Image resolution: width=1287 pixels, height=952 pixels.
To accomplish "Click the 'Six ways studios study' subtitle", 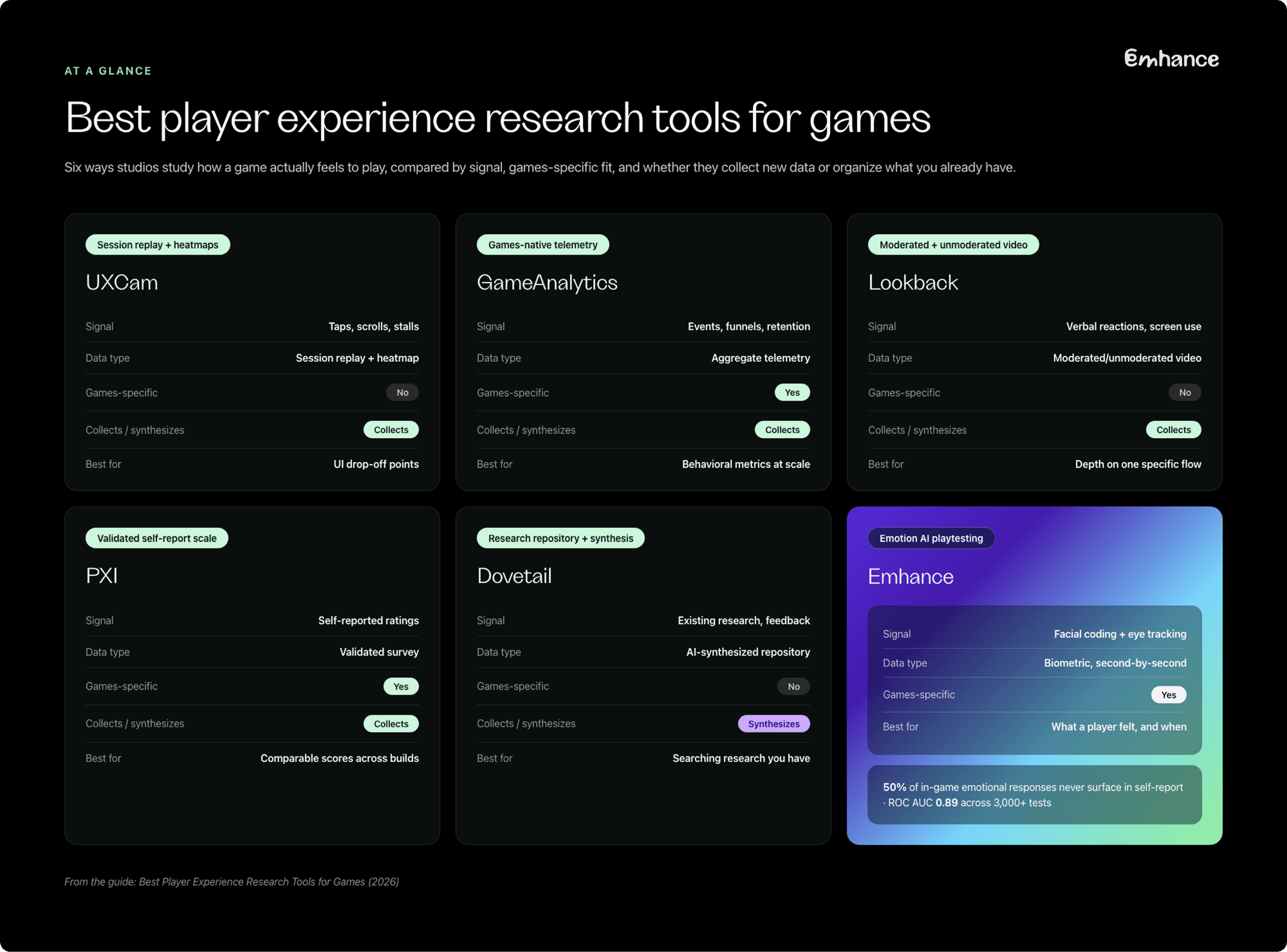I will (540, 167).
